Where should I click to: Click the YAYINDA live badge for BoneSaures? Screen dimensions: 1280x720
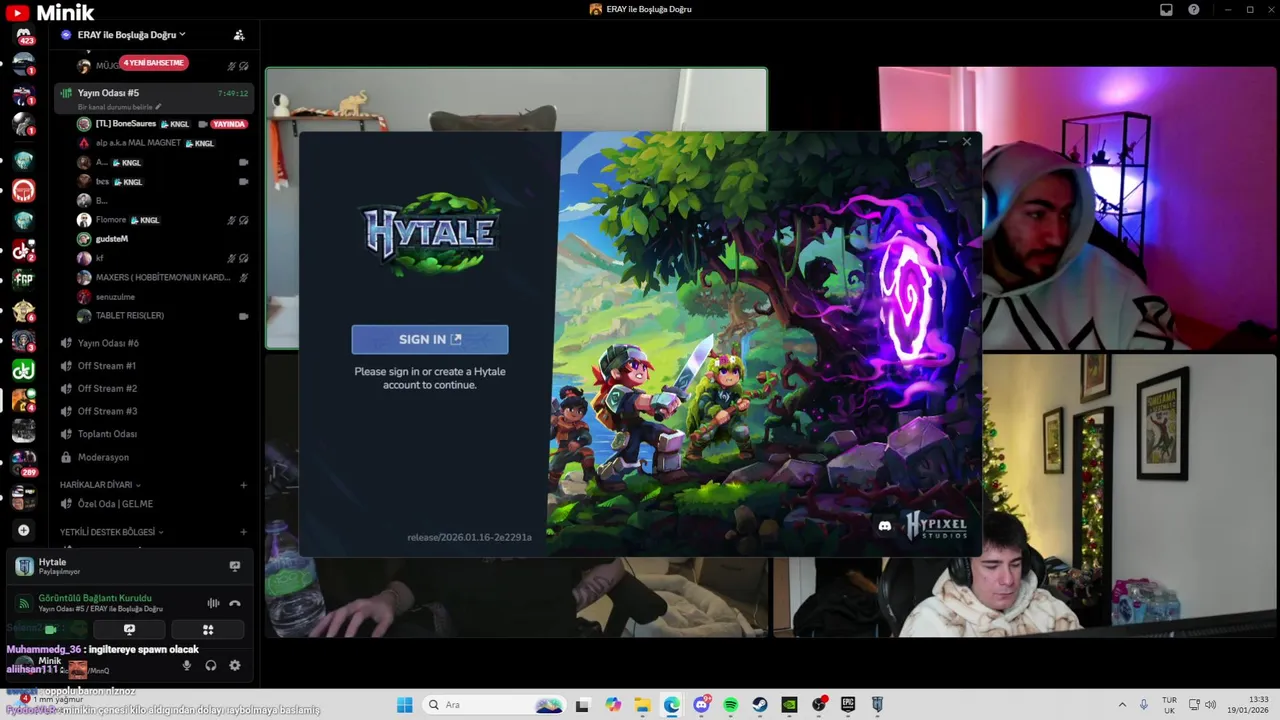tap(229, 124)
